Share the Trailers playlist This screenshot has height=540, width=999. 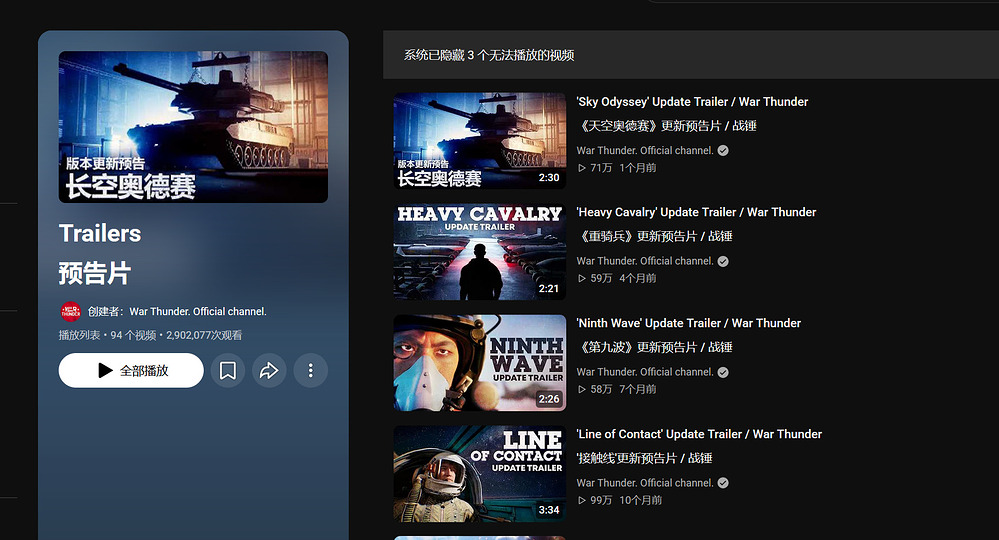click(x=269, y=371)
